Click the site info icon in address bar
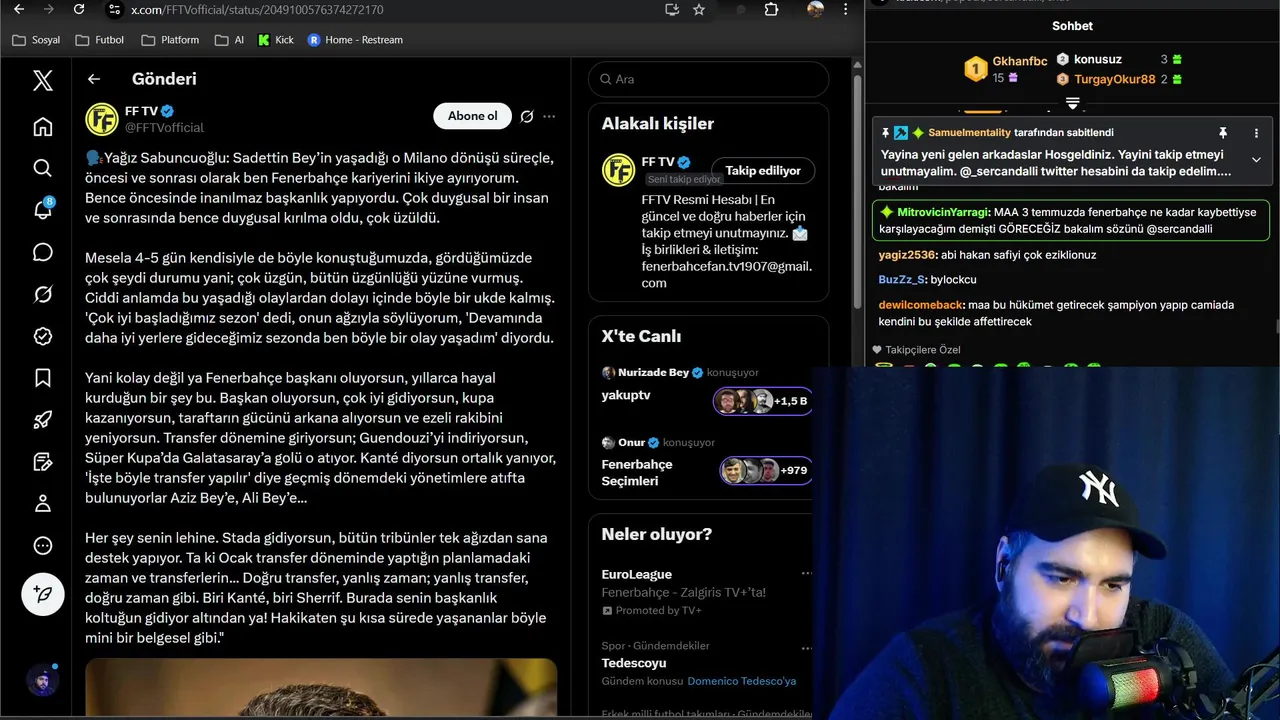The image size is (1280, 720). click(x=114, y=10)
